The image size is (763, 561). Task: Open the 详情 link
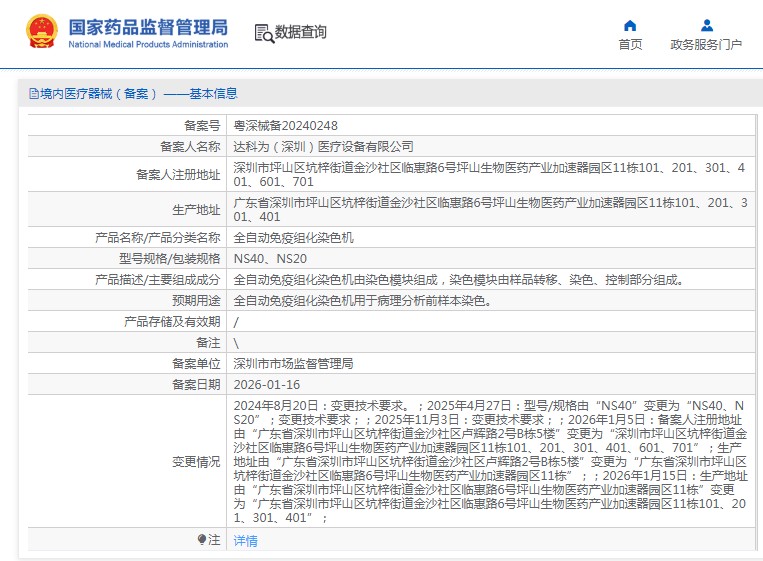pos(245,541)
